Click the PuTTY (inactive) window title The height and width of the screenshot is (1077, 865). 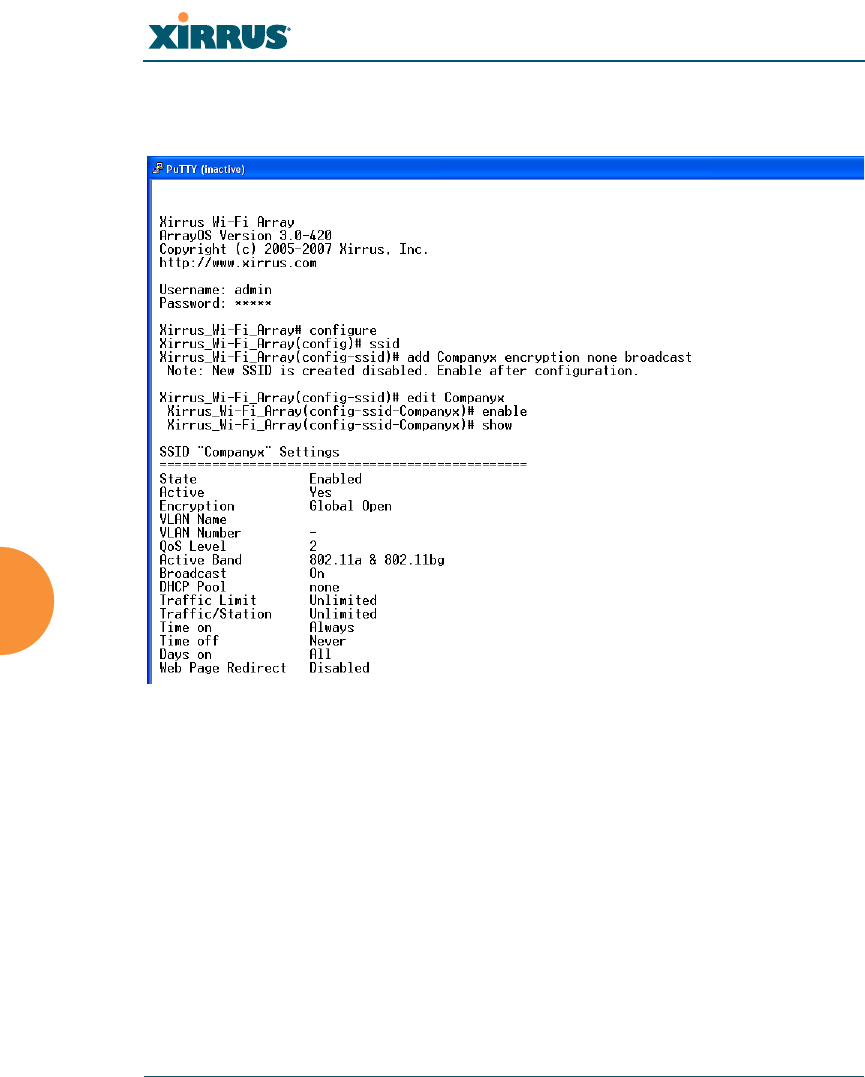(205, 169)
